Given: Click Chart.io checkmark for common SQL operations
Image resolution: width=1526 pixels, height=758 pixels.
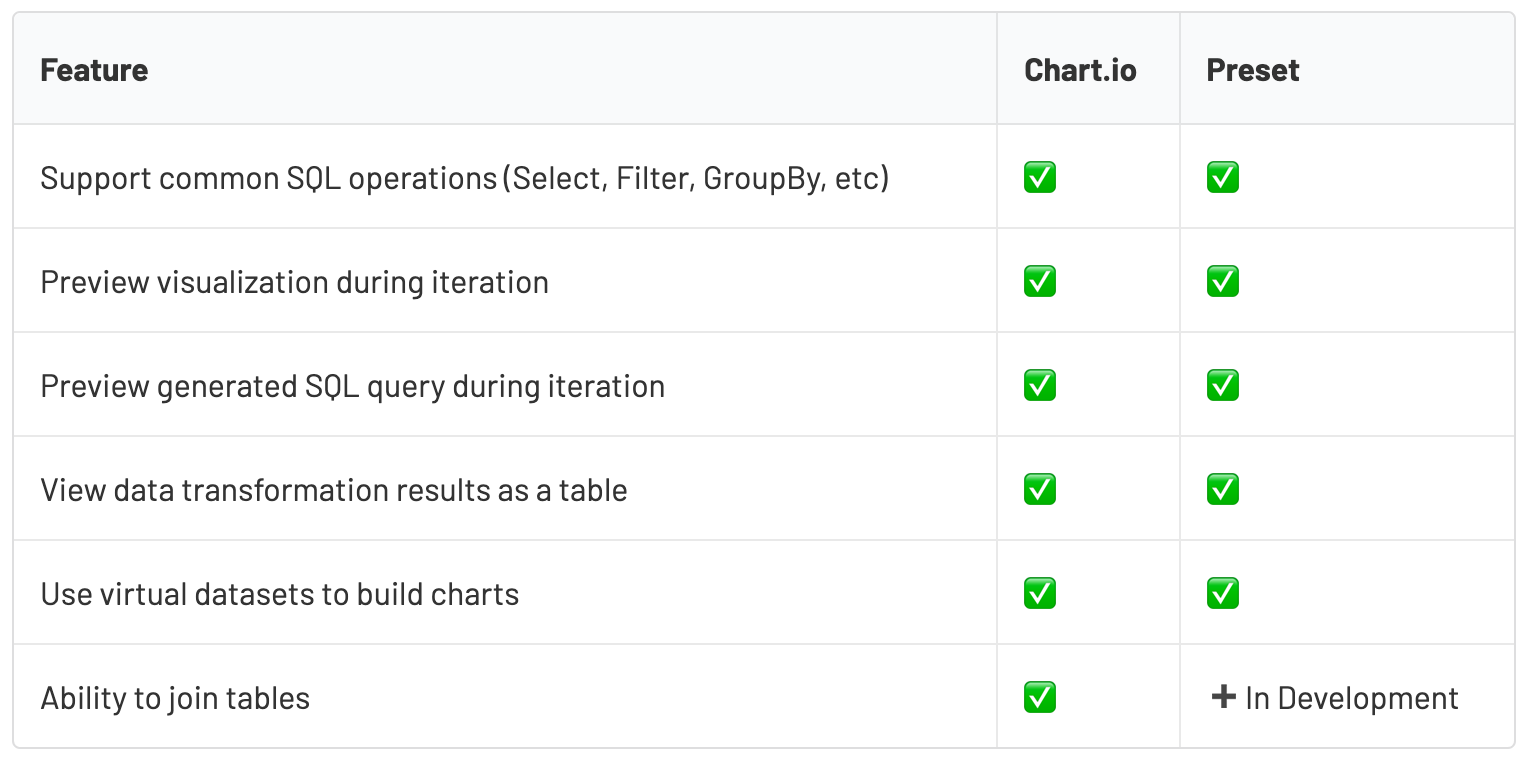Looking at the screenshot, I should 1040,178.
